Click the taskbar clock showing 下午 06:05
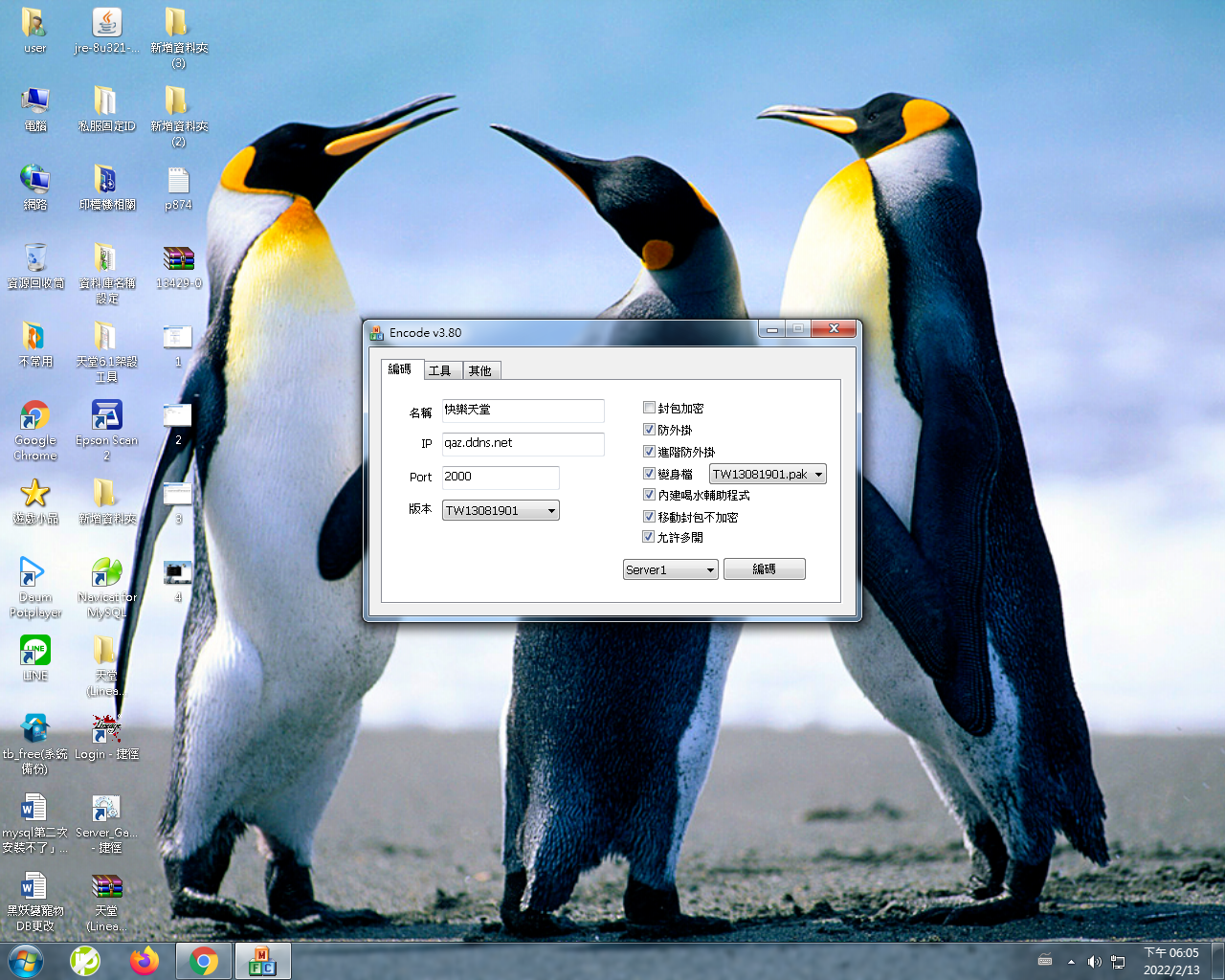The height and width of the screenshot is (980, 1225). [1171, 961]
